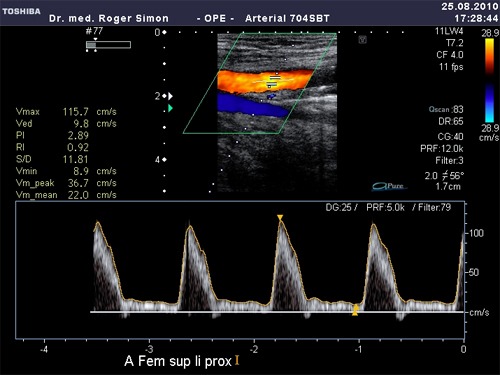Select the RI 0.92 value

coord(78,147)
